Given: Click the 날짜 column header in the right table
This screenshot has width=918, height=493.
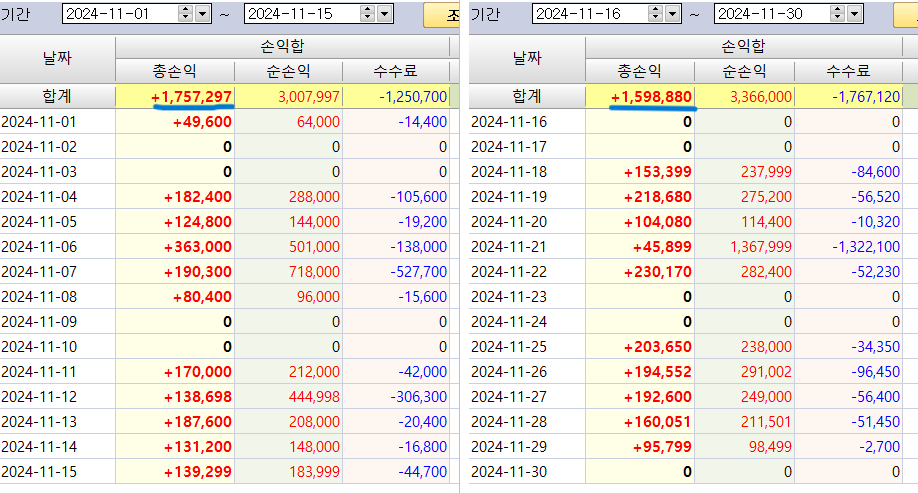Looking at the screenshot, I should pos(527,58).
